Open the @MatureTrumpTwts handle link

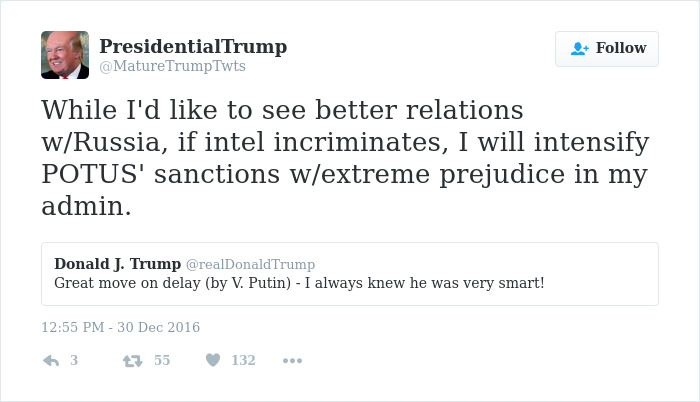171,66
